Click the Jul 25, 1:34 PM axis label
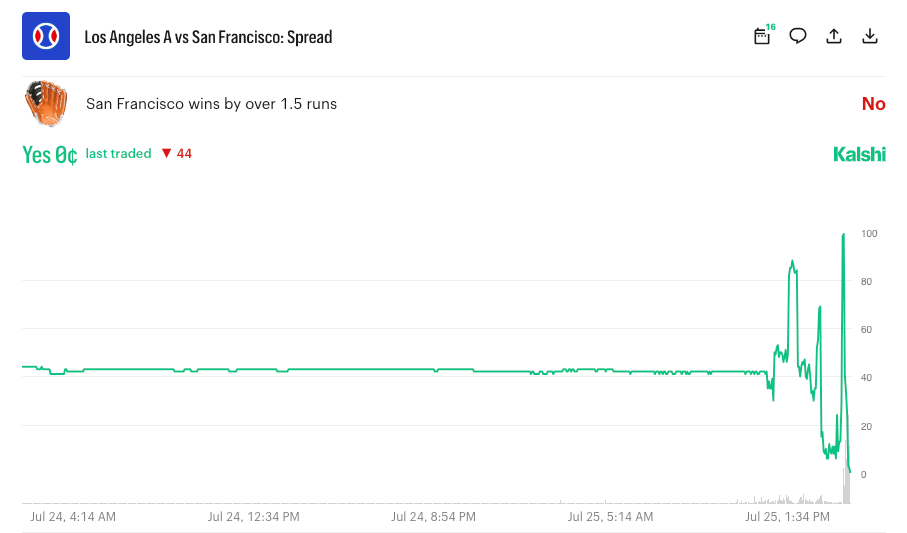 click(x=787, y=517)
